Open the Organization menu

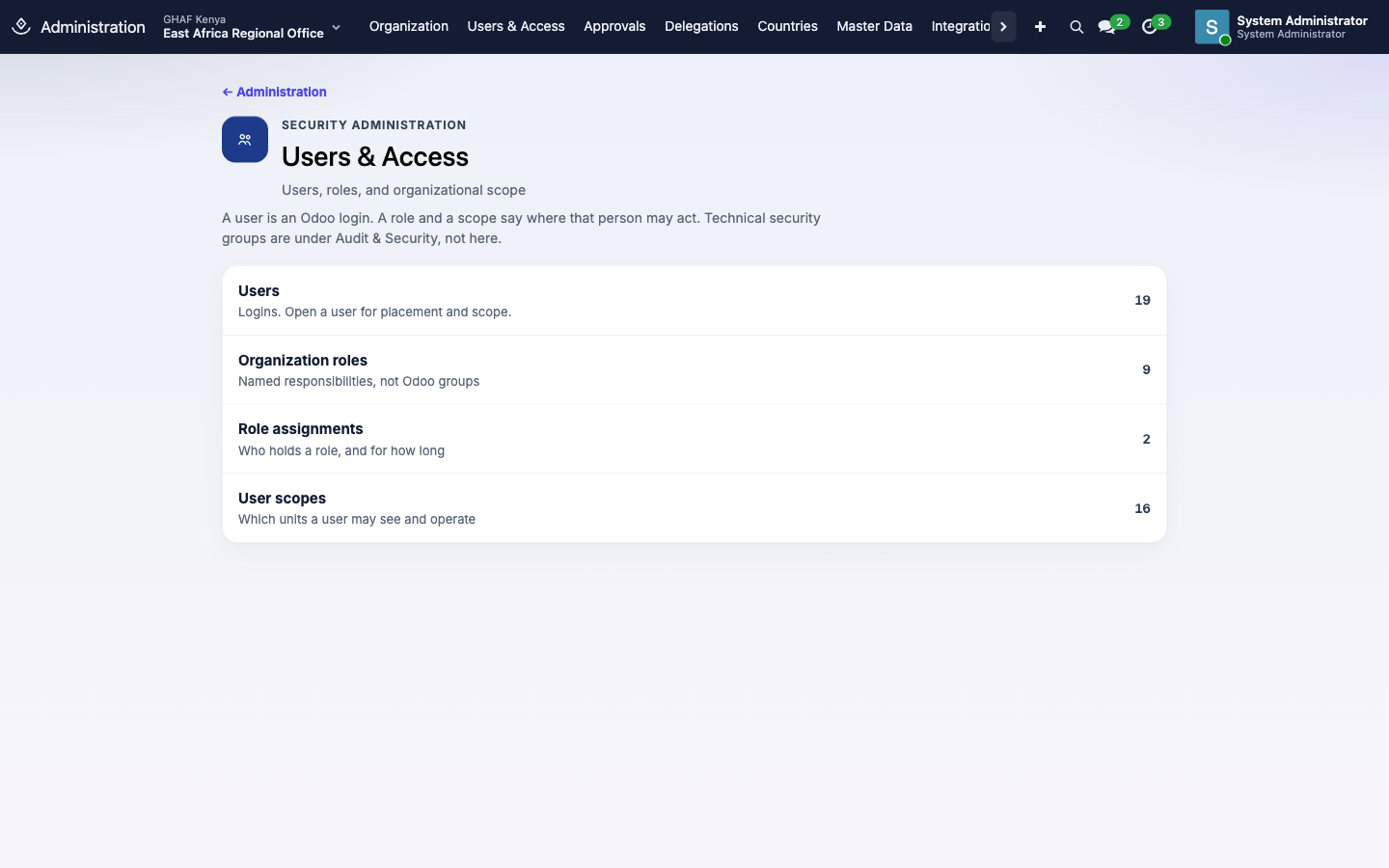tap(409, 26)
